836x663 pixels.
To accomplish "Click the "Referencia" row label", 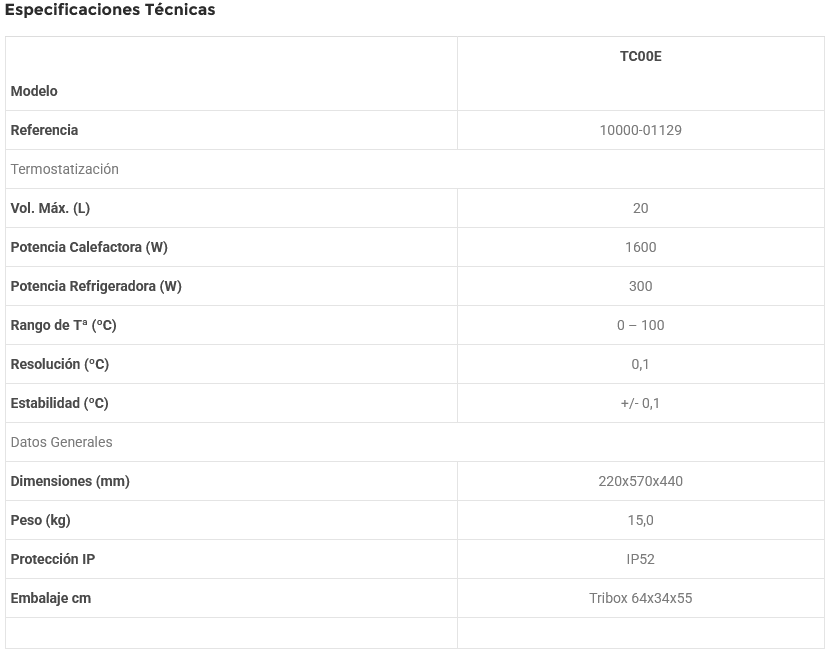I will [44, 130].
